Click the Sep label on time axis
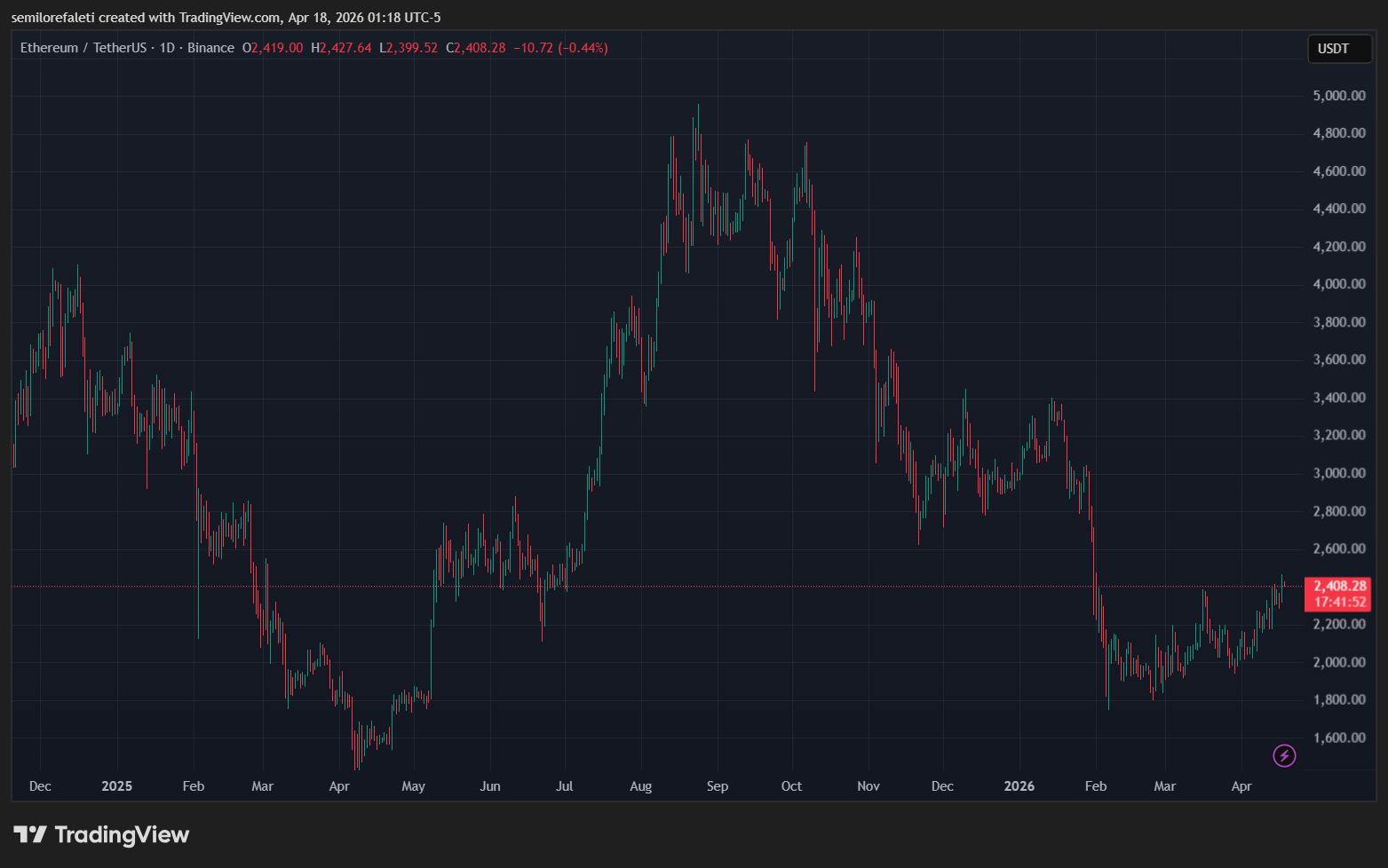Screen dimensions: 1388x868 [717, 786]
